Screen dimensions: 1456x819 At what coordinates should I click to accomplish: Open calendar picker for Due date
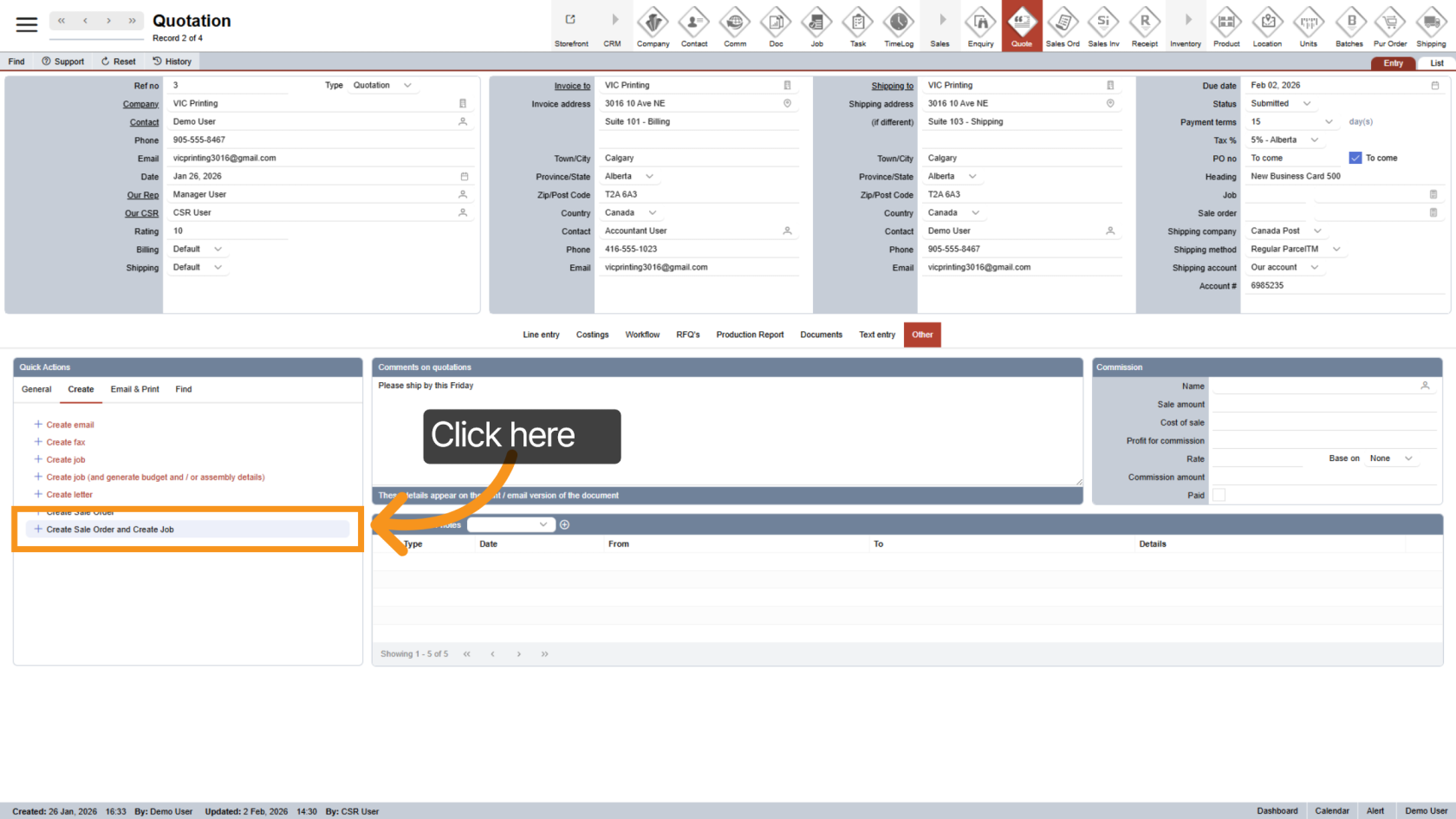(1434, 86)
